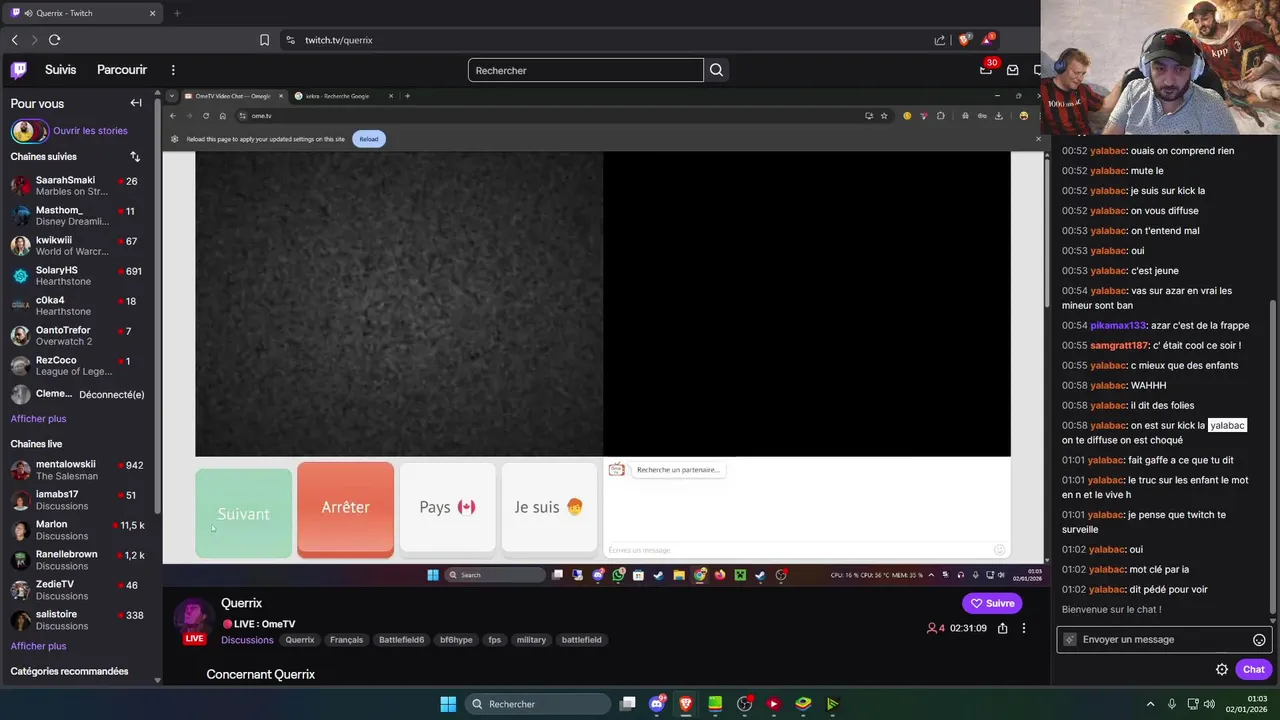The width and height of the screenshot is (1280, 720).
Task: Share the Querrix stream
Action: [1002, 628]
